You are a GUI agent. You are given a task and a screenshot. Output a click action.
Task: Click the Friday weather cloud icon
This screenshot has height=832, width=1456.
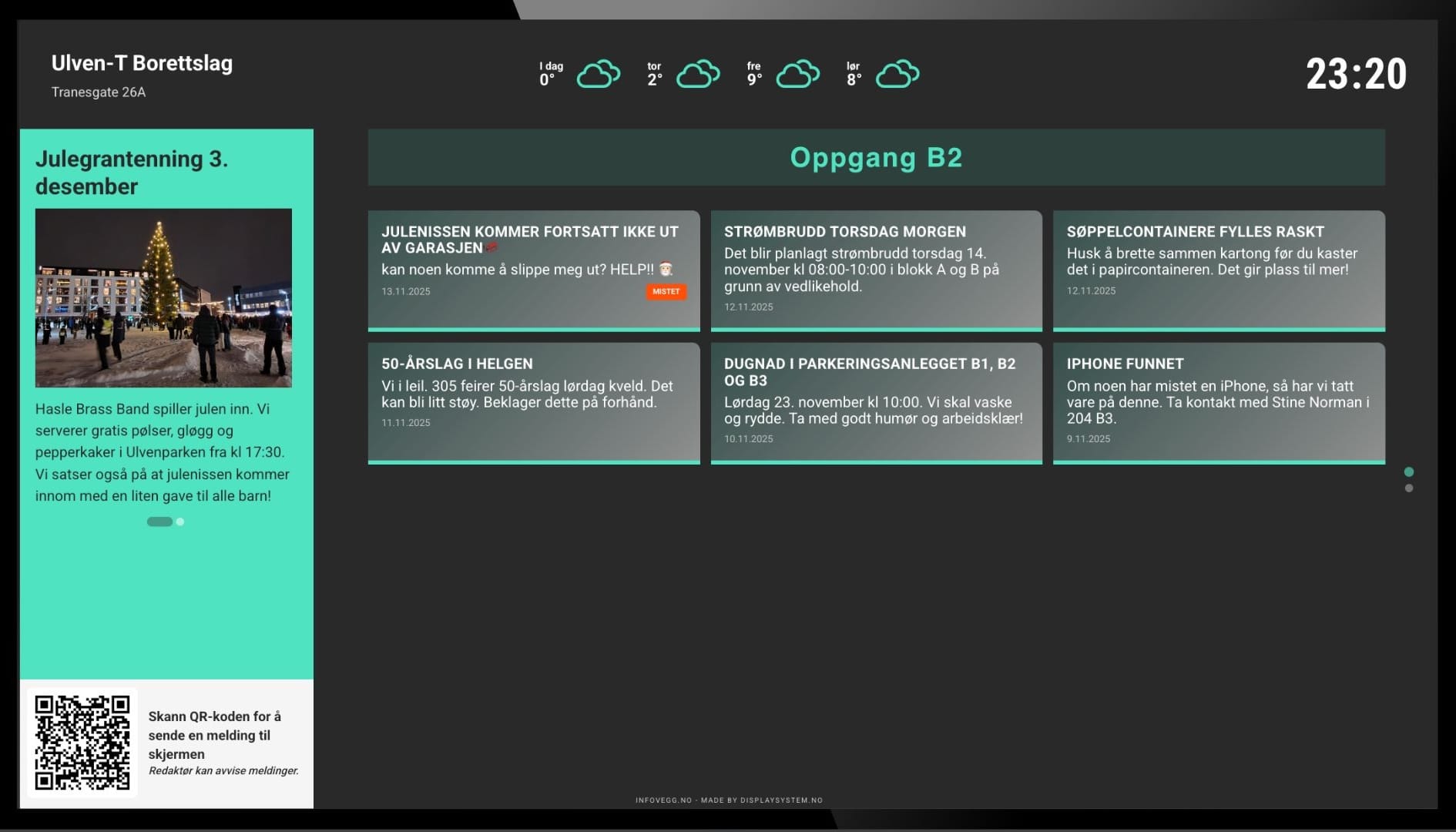point(798,74)
